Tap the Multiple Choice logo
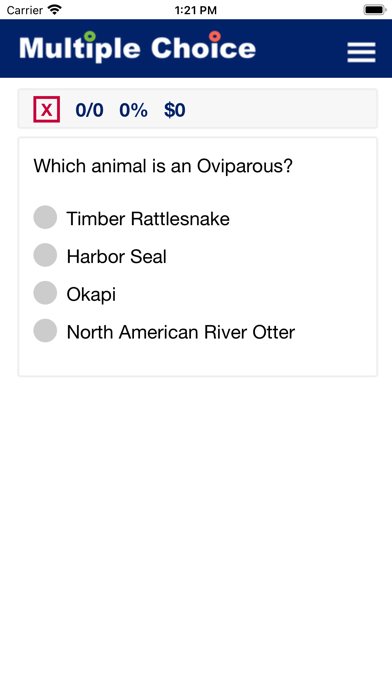392x696 pixels. pyautogui.click(x=138, y=47)
